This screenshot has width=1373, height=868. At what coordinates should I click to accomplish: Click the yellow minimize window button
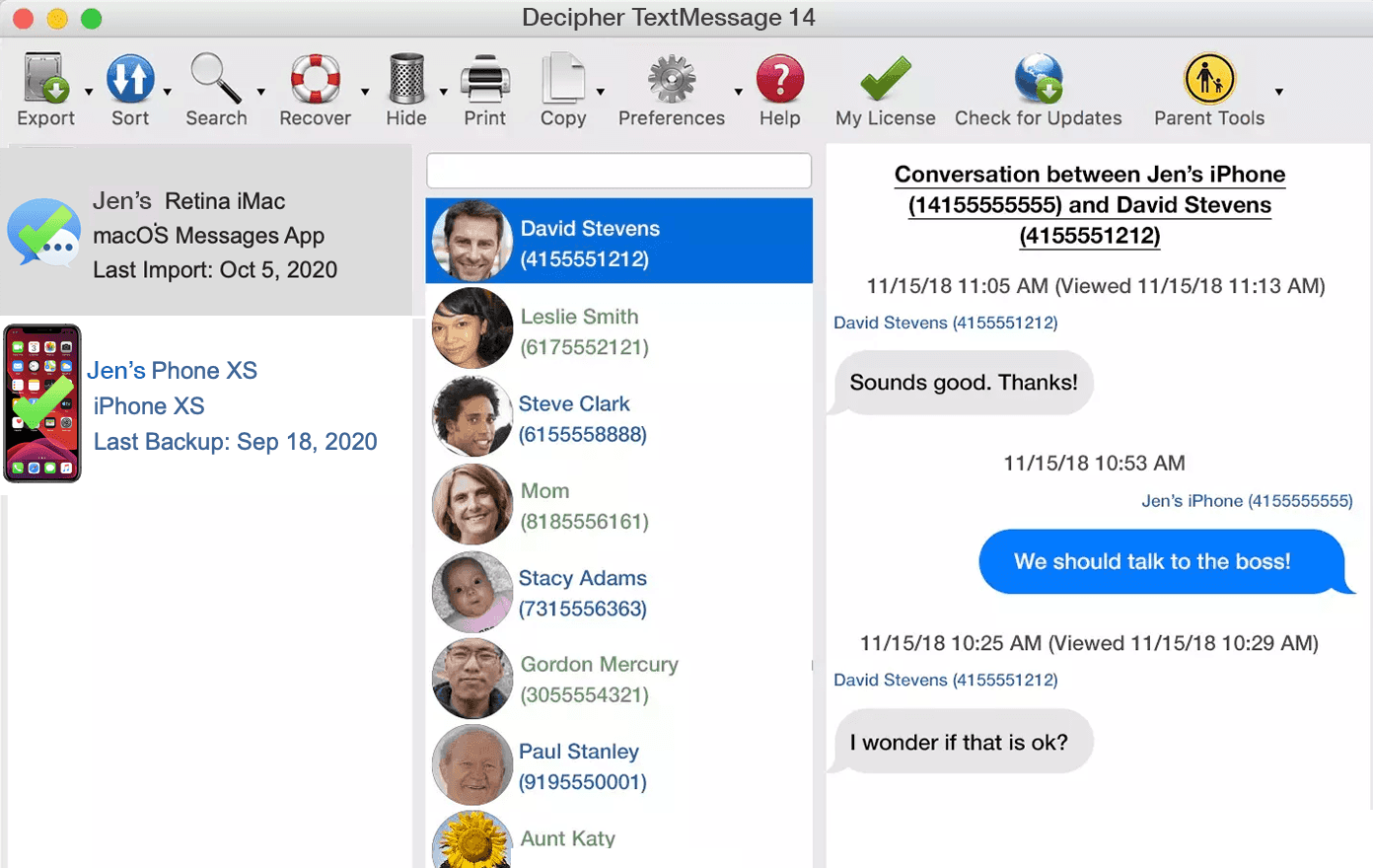pyautogui.click(x=57, y=18)
